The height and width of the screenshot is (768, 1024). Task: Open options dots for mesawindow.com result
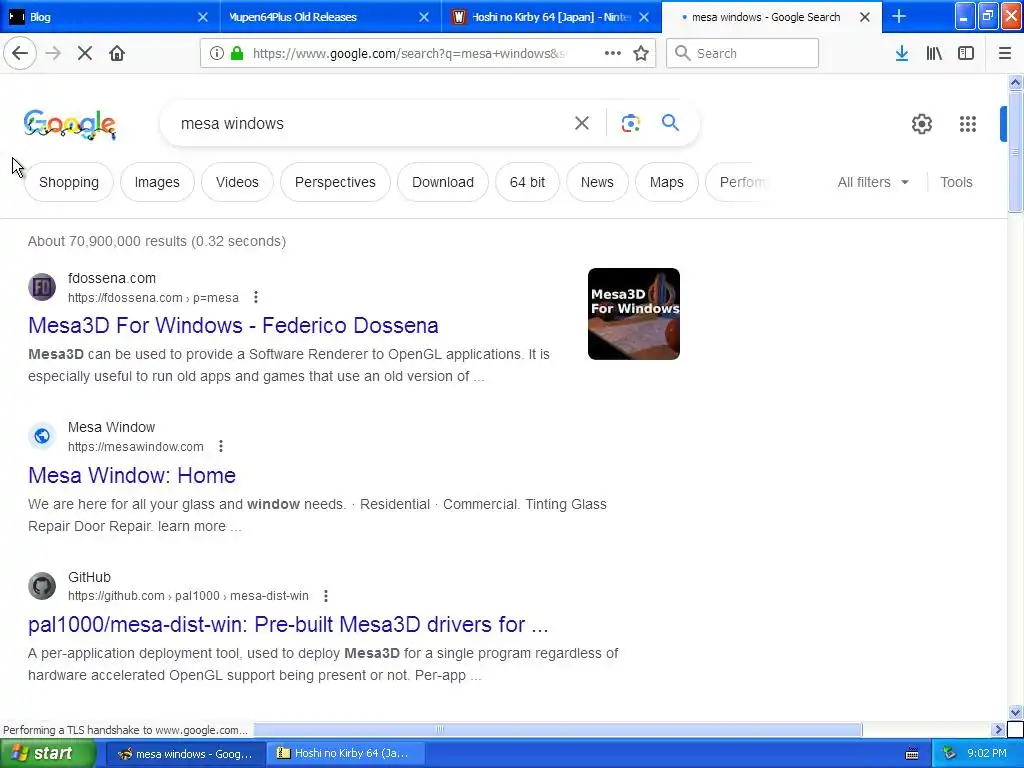pos(221,446)
